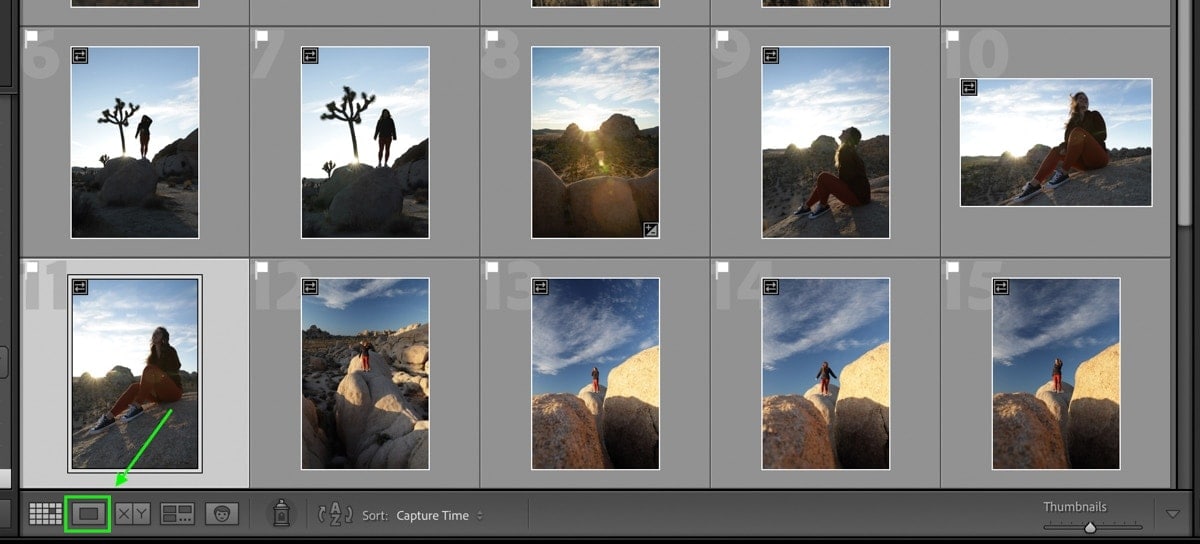Switch to Loupe view
This screenshot has height=544, width=1200.
coord(88,514)
